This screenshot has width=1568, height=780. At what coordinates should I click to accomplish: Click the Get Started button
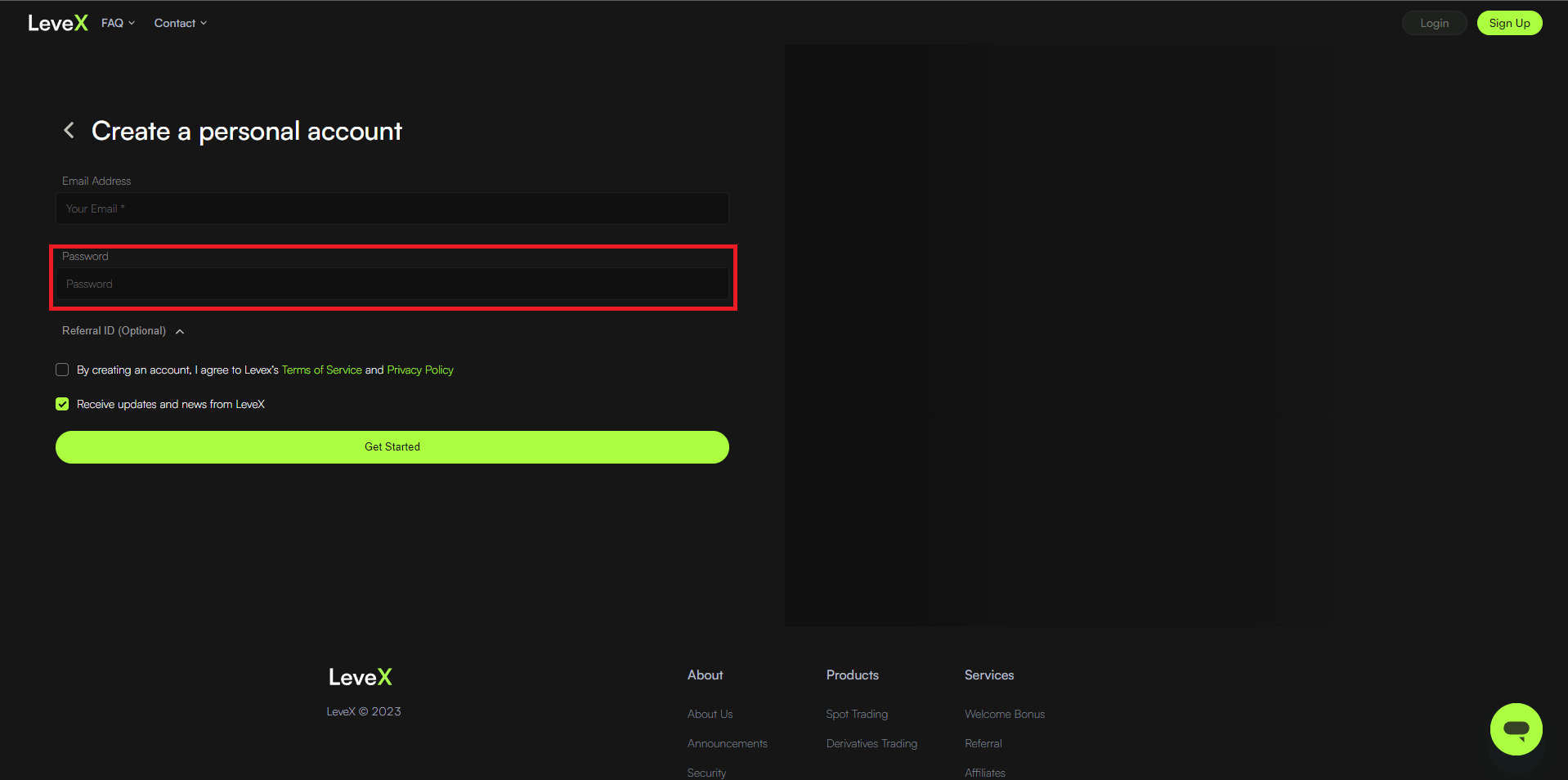pos(392,447)
